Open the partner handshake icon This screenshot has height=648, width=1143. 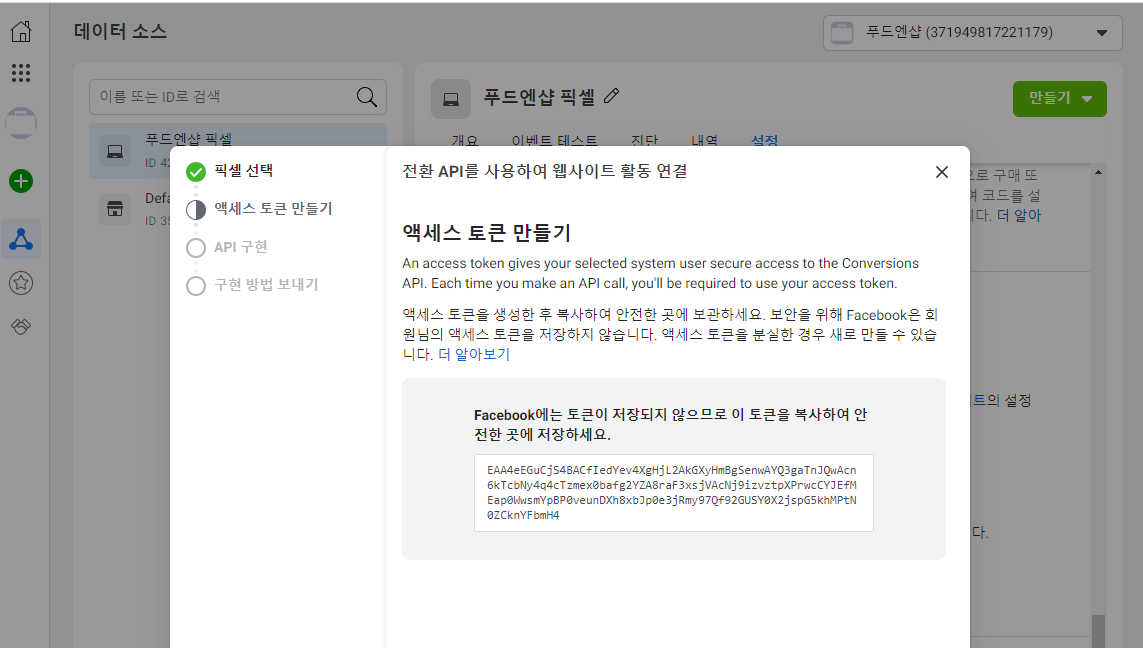point(21,327)
